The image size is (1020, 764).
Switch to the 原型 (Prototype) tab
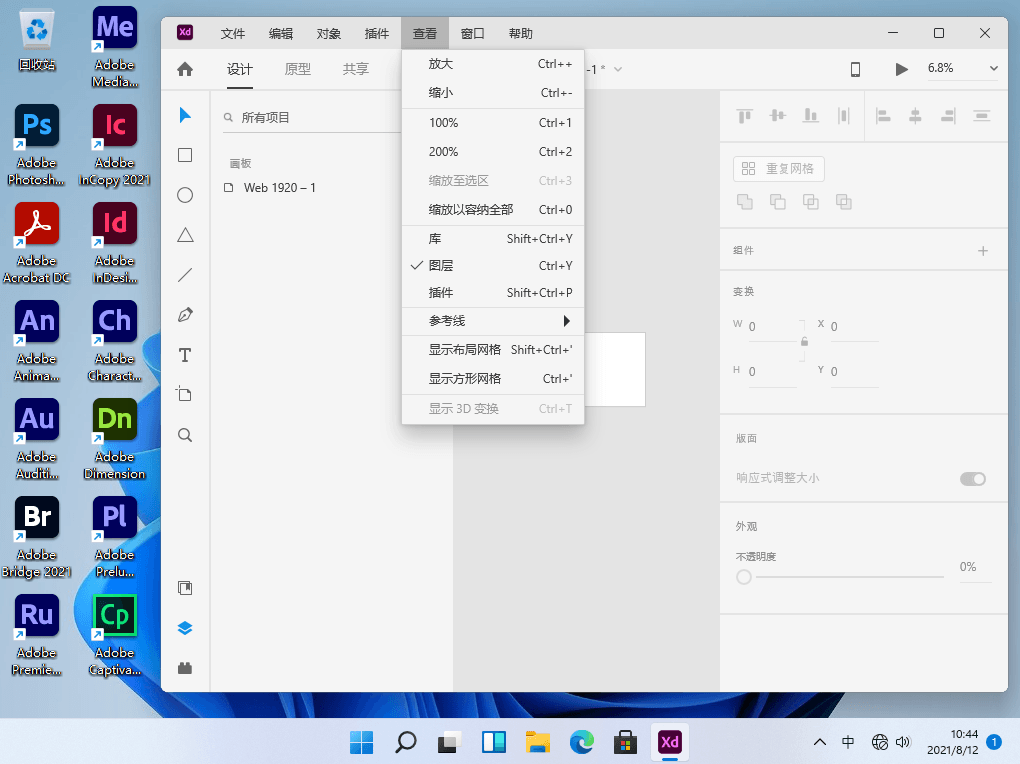[x=298, y=69]
